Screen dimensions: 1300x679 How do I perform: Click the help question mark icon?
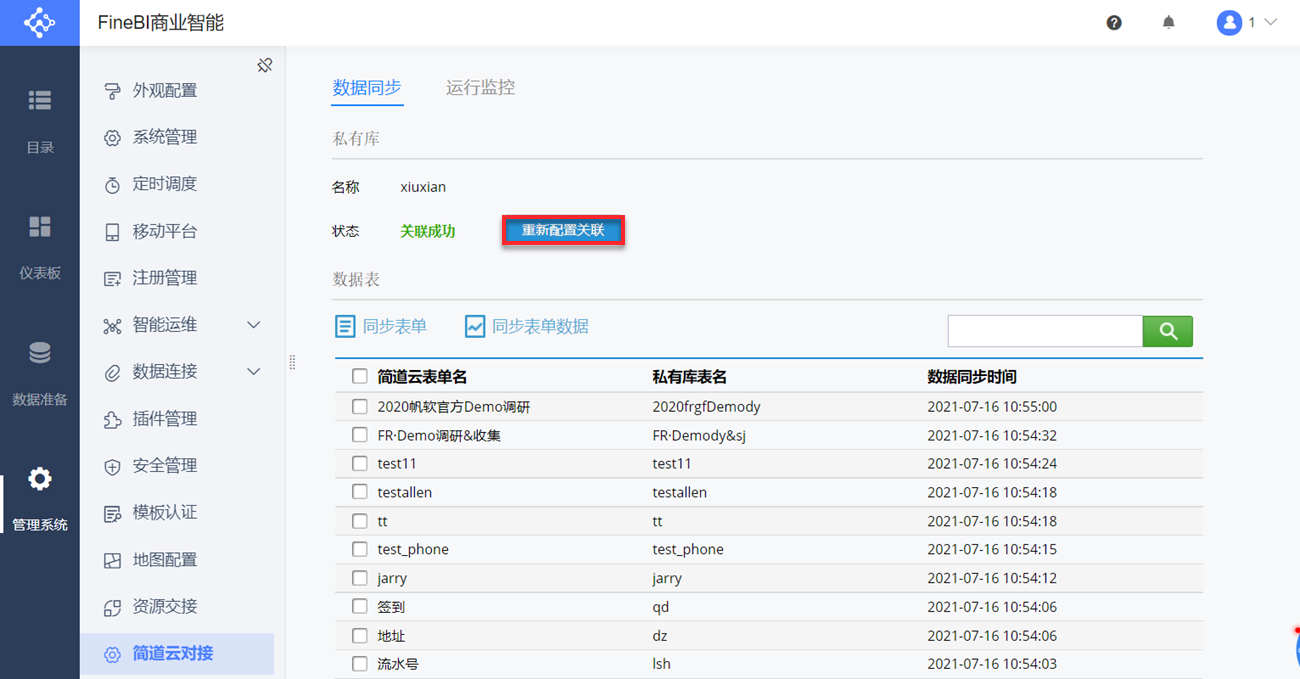[x=1114, y=22]
